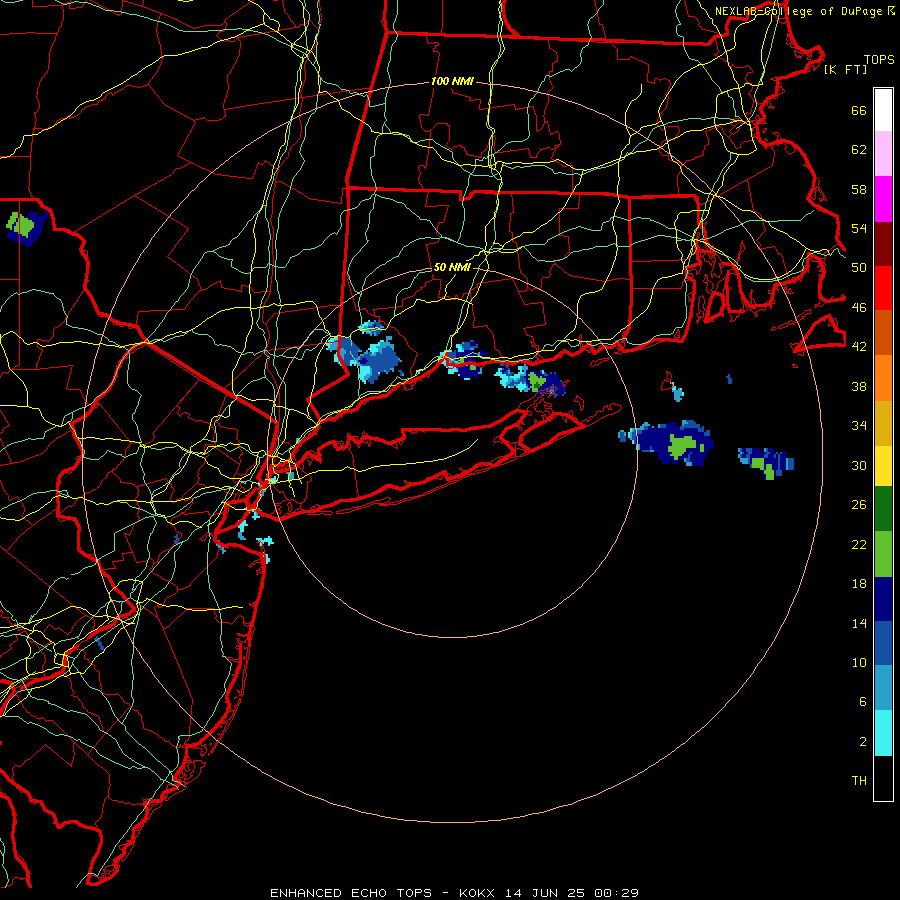
Task: Select the light green legend swatch
Action: pos(883,554)
